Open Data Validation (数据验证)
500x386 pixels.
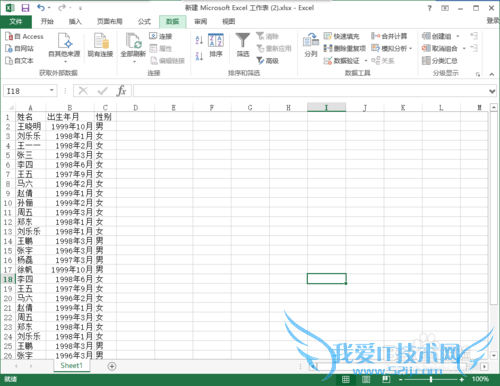tap(342, 61)
